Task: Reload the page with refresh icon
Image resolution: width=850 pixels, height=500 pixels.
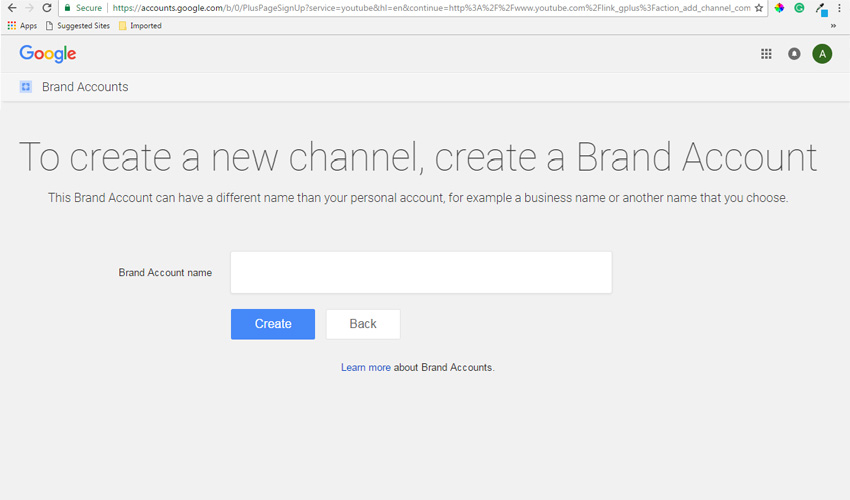Action: point(47,8)
